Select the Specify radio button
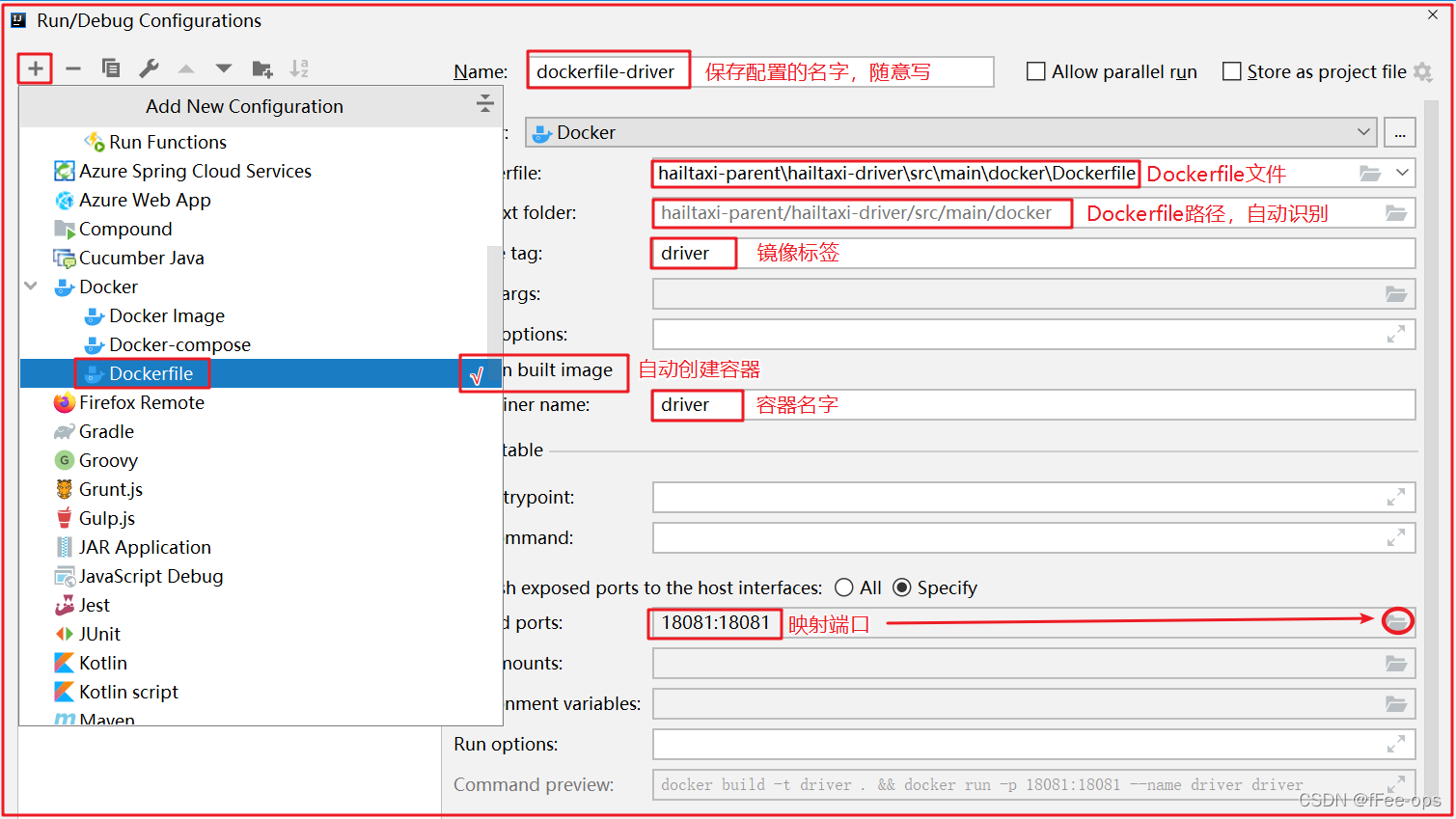This screenshot has width=1456, height=819. [902, 587]
